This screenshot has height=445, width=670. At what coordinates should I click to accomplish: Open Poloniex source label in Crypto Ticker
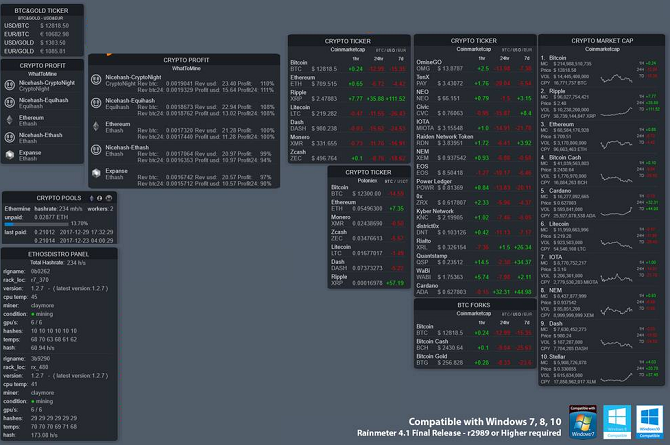tap(367, 181)
